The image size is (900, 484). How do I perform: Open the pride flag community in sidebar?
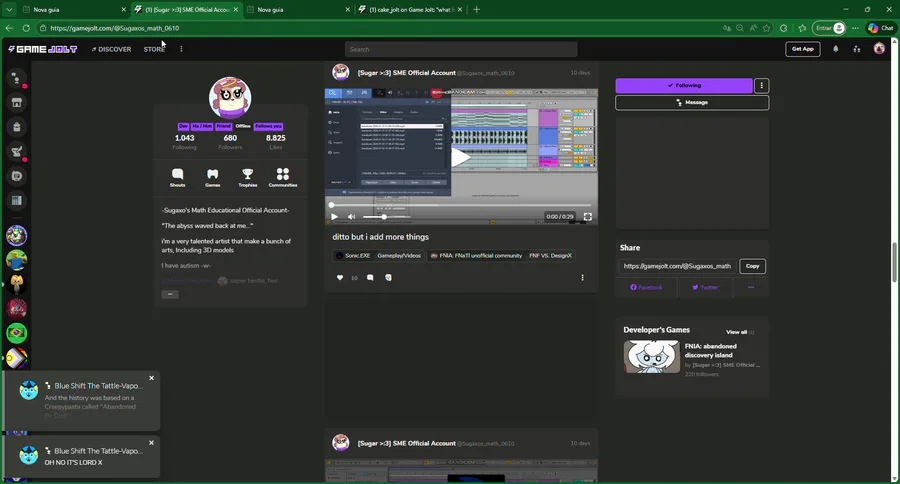coord(17,358)
